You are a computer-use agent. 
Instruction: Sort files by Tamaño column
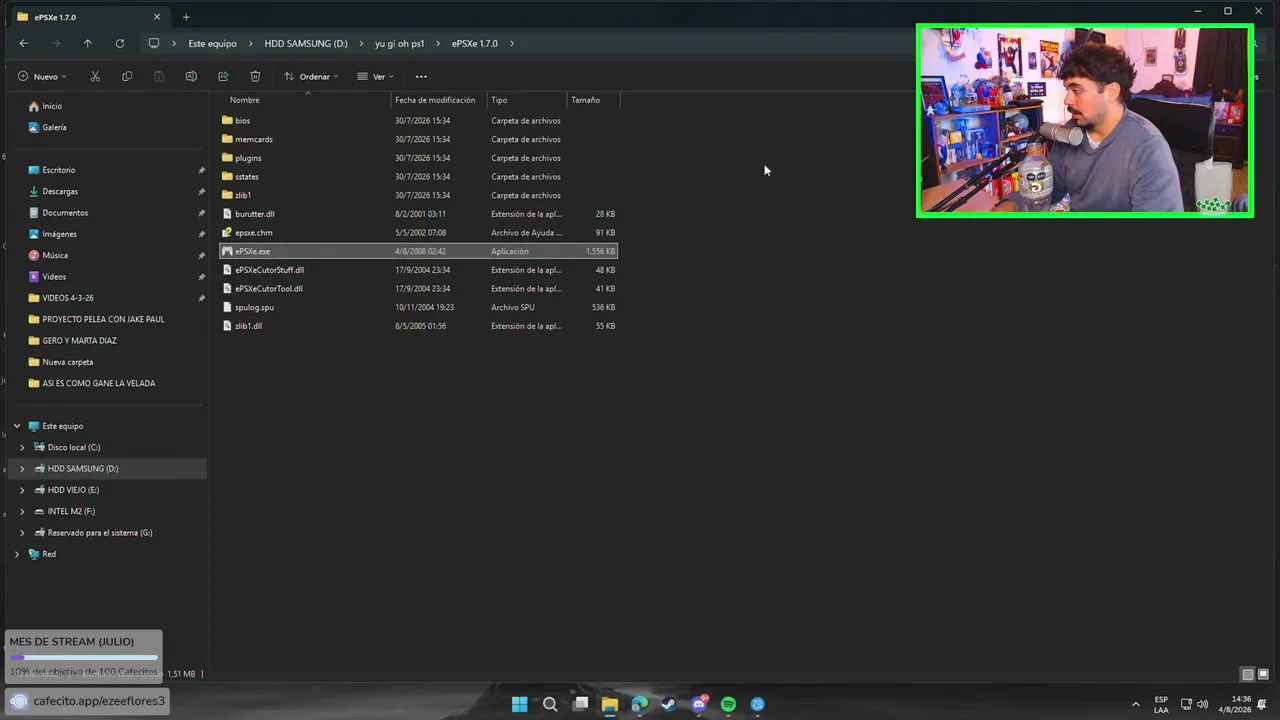tap(586, 100)
